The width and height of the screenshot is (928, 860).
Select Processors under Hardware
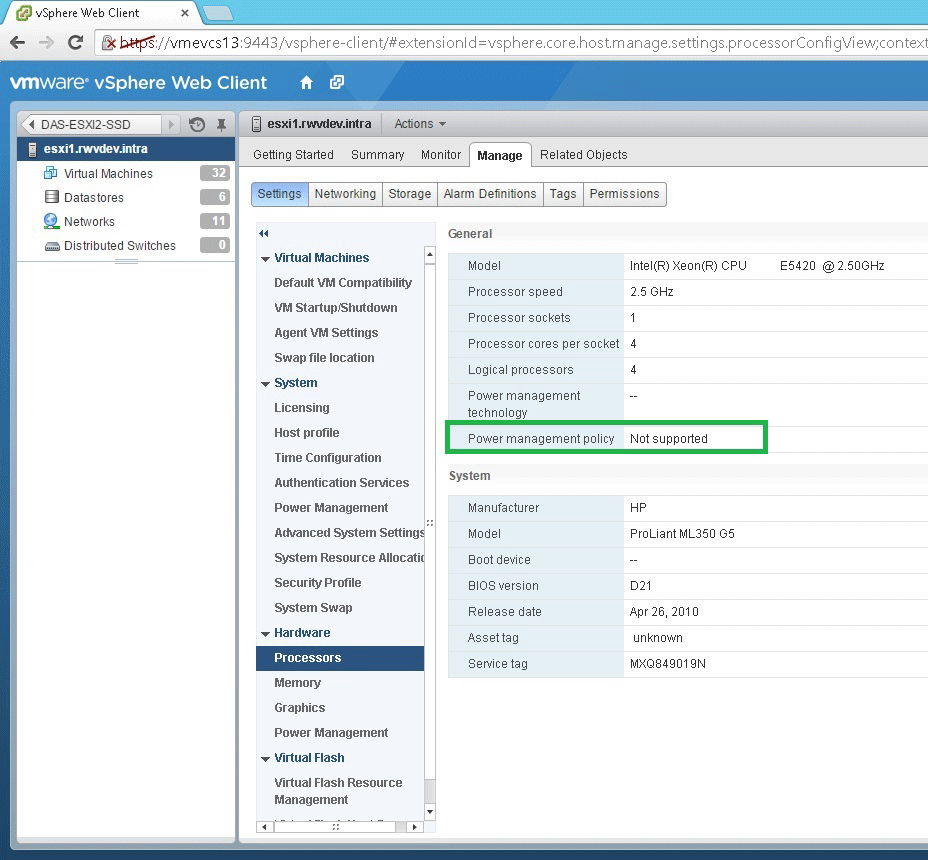(340, 658)
